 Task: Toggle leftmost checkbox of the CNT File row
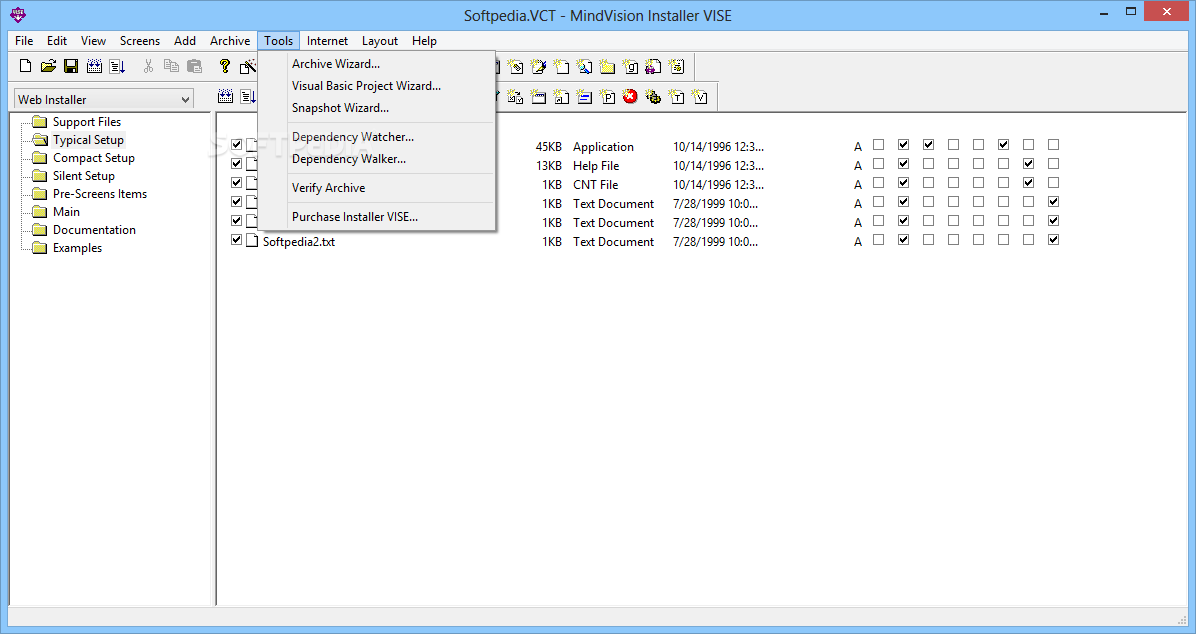[236, 182]
